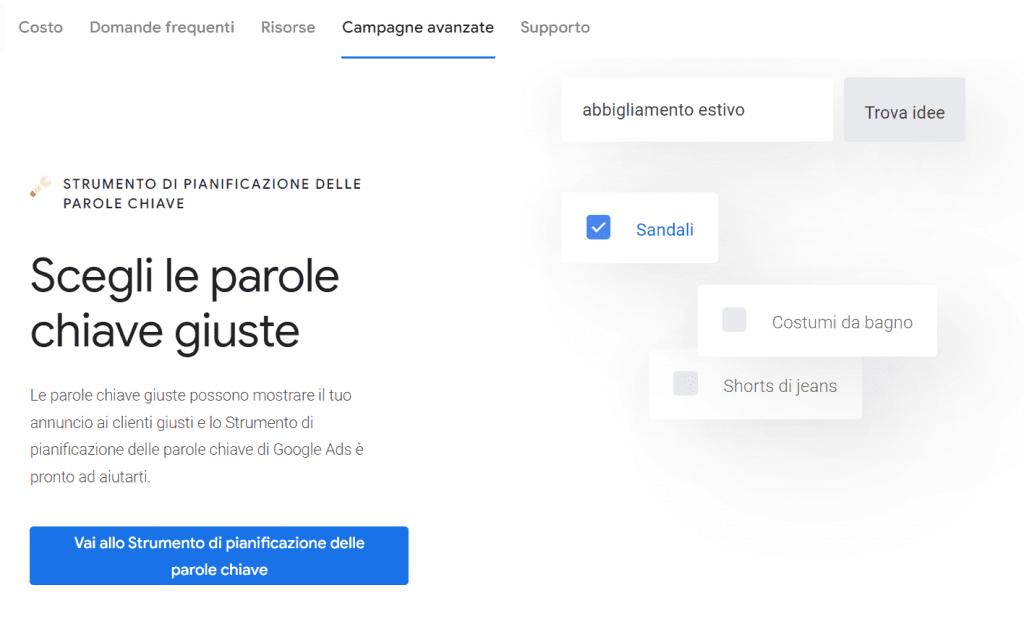Switch to the Domande frequenti tab
Viewport: 1024px width, 619px height.
point(162,27)
